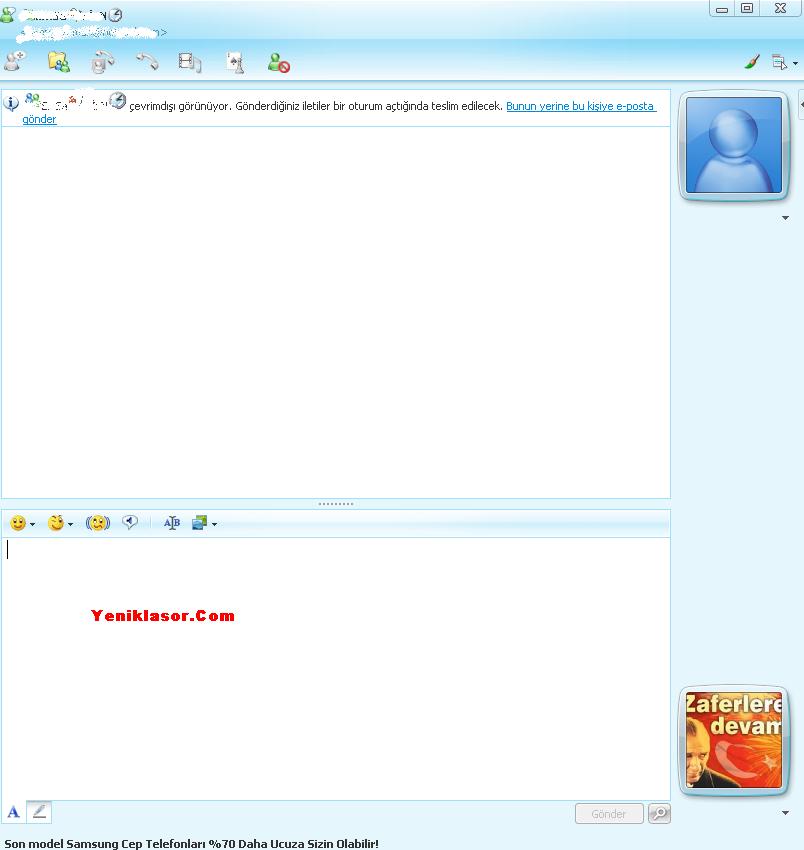Viewport: 804px width, 850px height.
Task: Send a nudge to the contact
Action: click(x=97, y=523)
